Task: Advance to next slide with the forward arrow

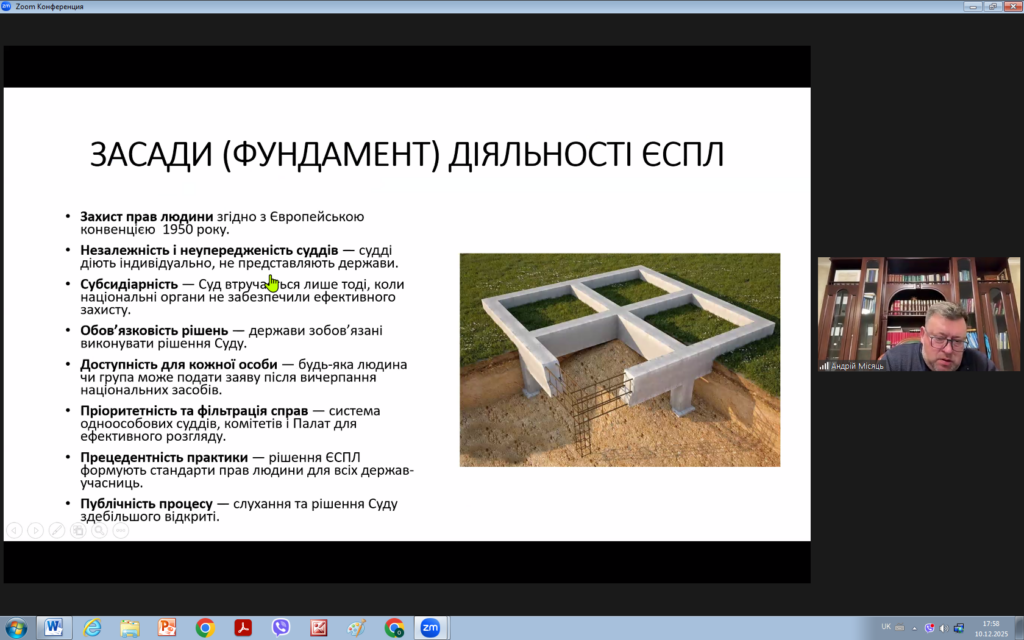Action: tap(35, 530)
